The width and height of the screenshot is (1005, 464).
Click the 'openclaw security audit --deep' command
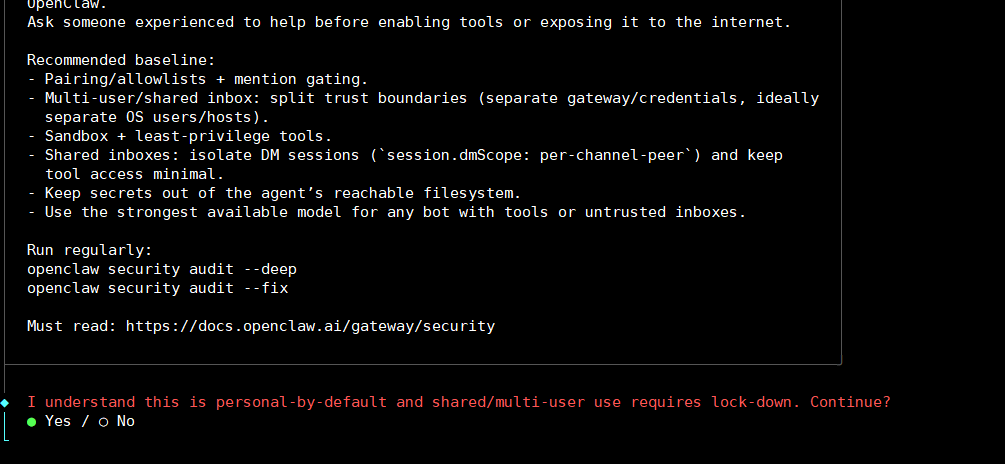162,269
